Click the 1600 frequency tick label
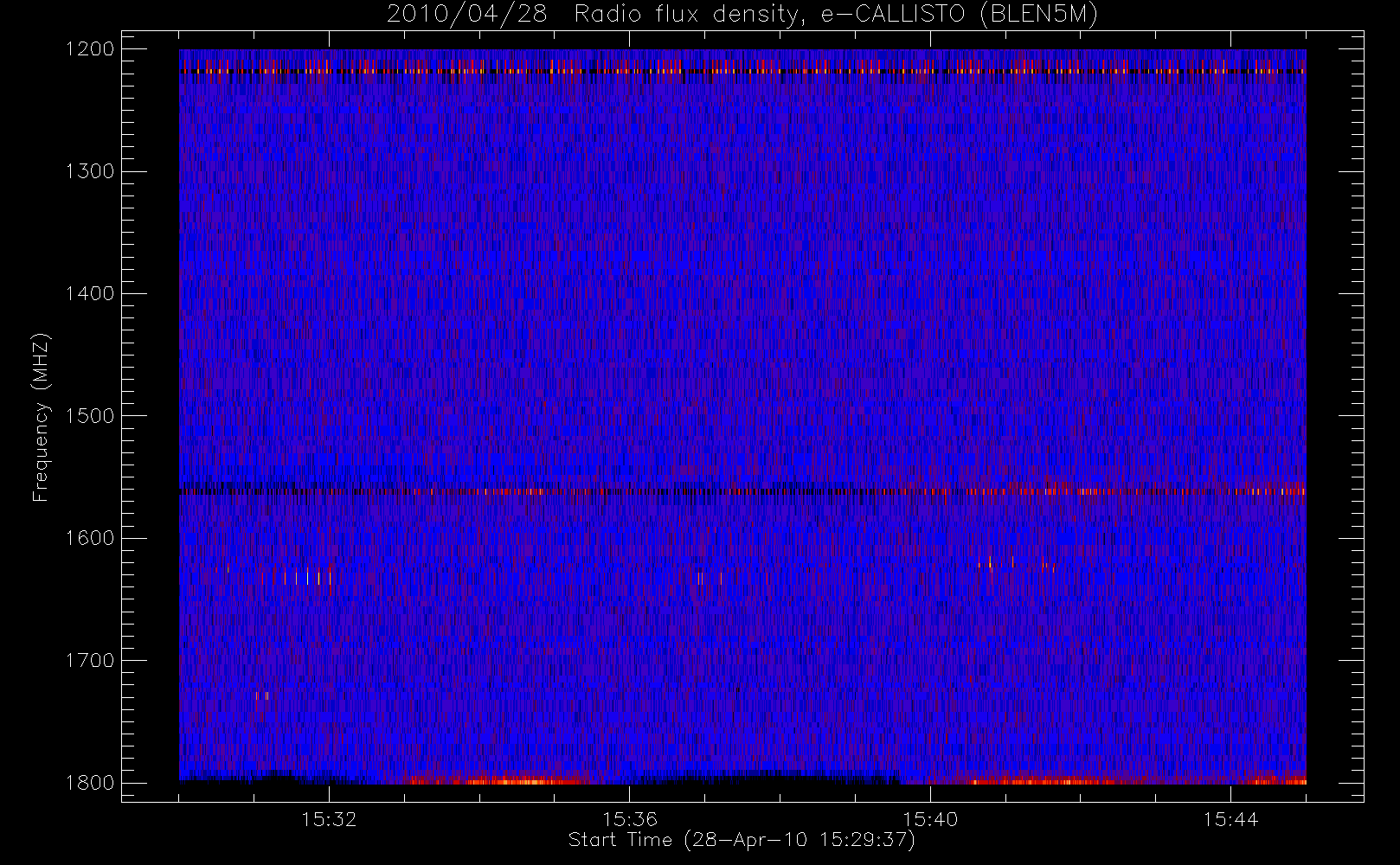Viewport: 1400px width, 865px height. click(90, 538)
